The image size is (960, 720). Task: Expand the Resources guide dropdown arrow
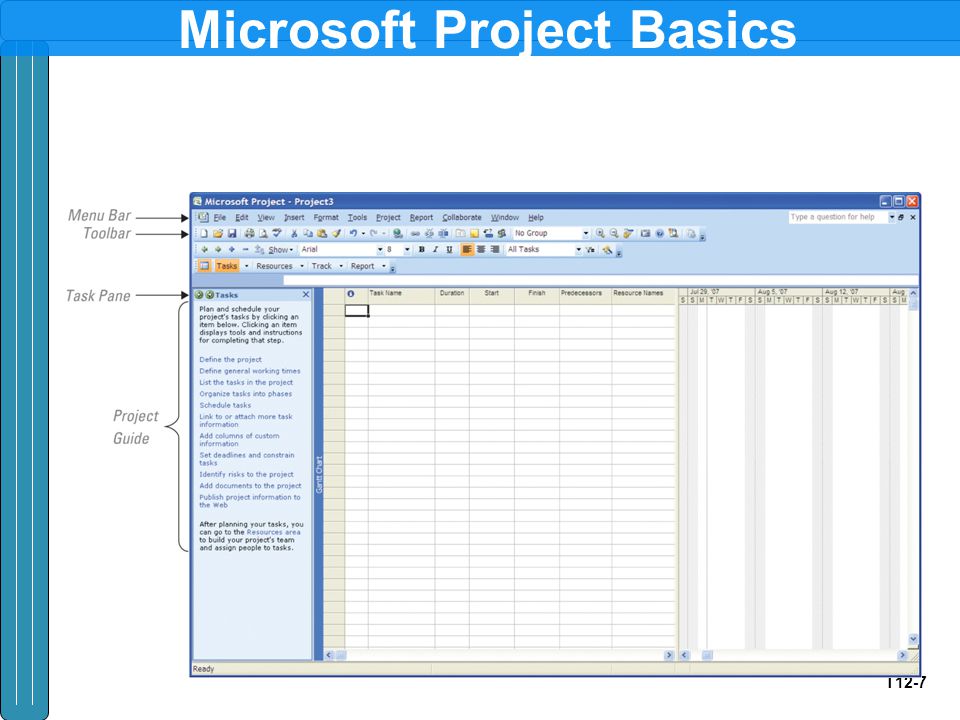(302, 266)
